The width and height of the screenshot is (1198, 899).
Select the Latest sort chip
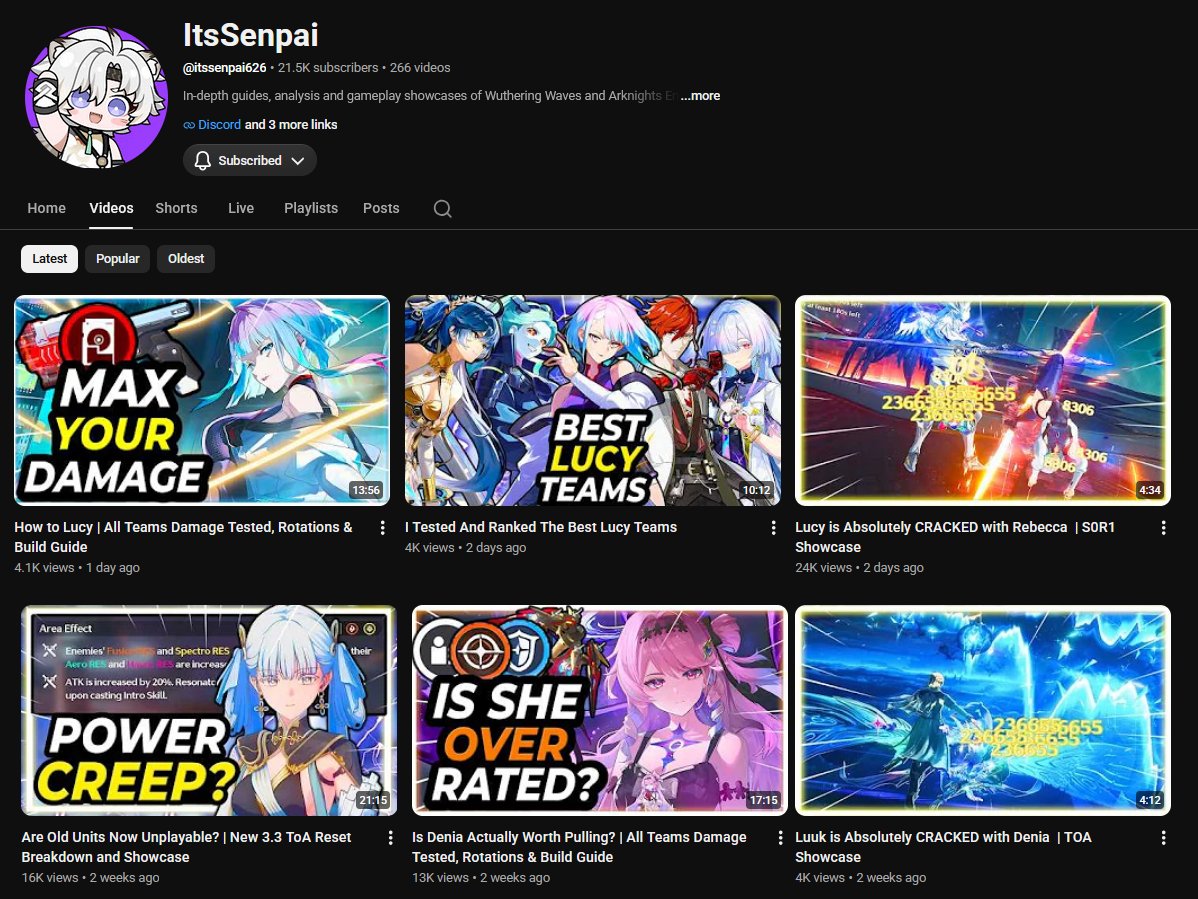[x=50, y=259]
